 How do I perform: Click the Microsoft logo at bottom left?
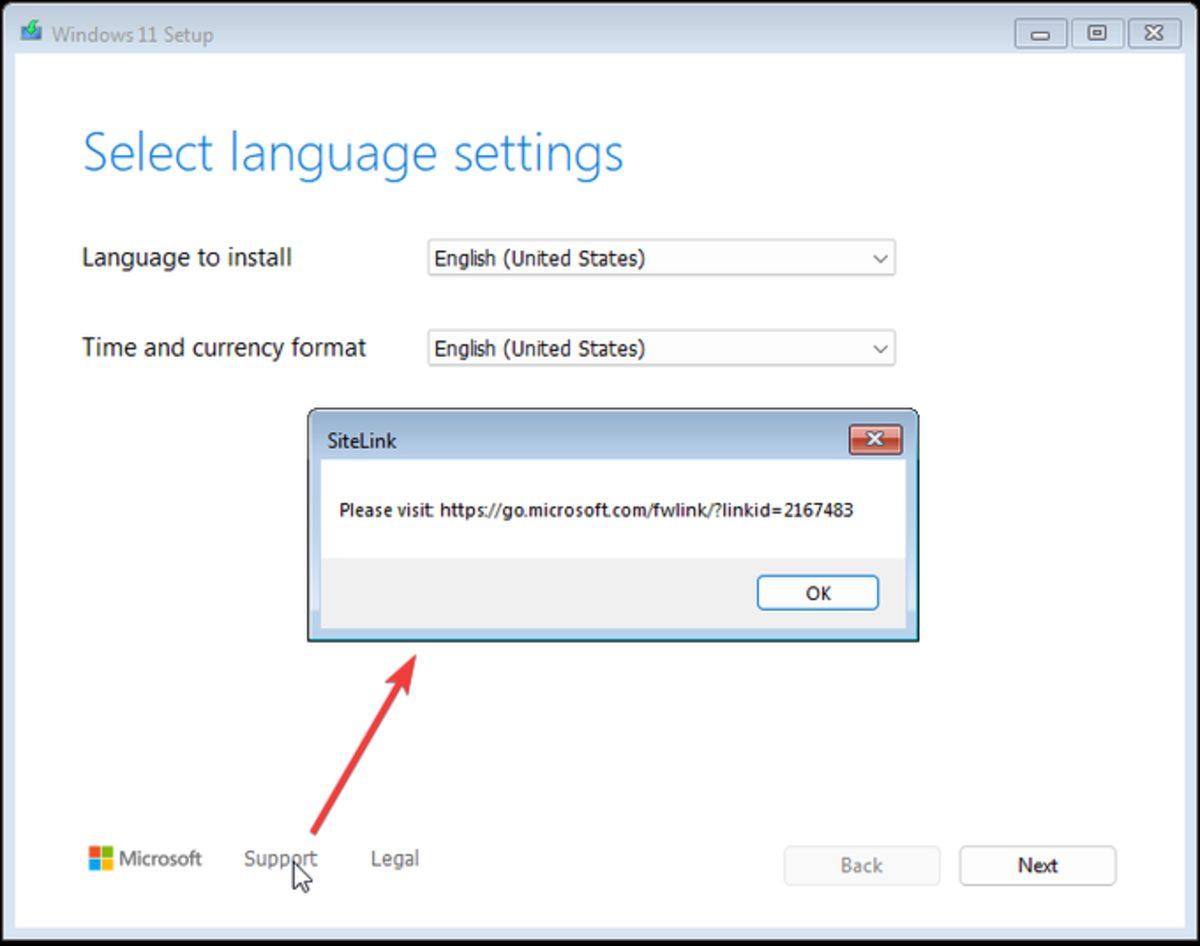(x=144, y=858)
